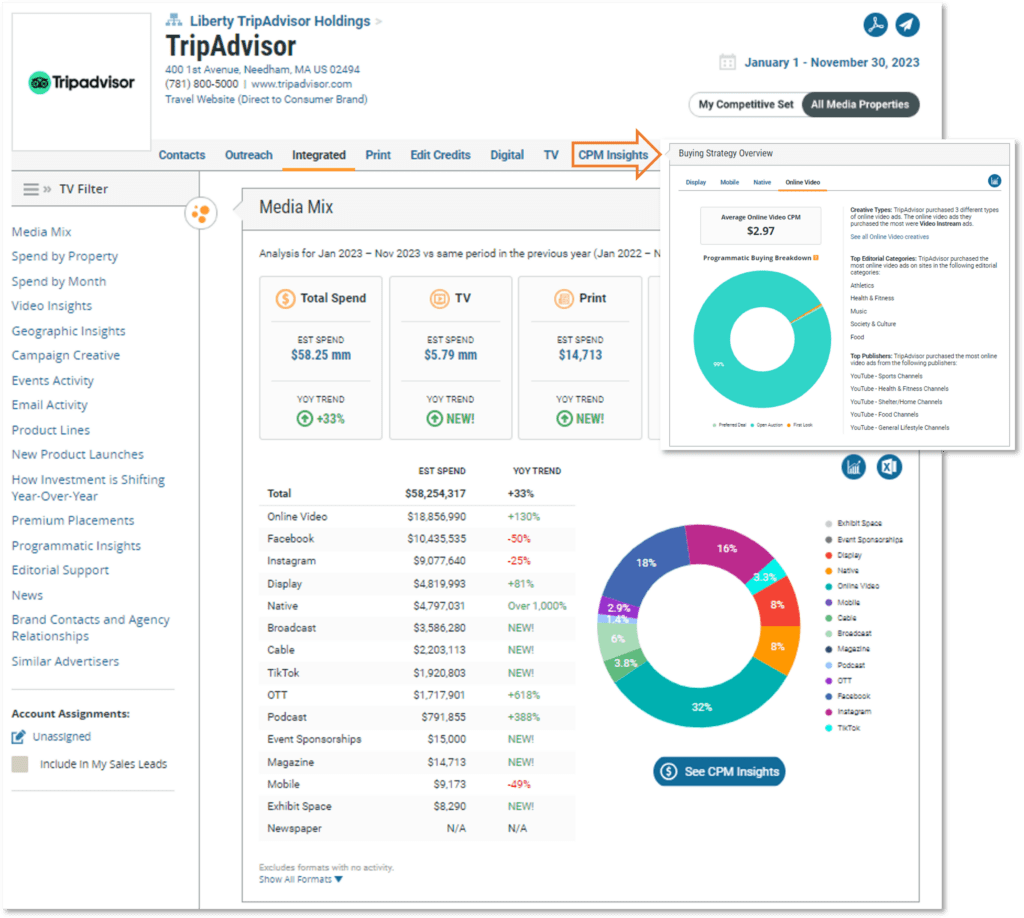Click the orange dots Media Mix icon
Image resolution: width=1024 pixels, height=918 pixels.
(200, 213)
